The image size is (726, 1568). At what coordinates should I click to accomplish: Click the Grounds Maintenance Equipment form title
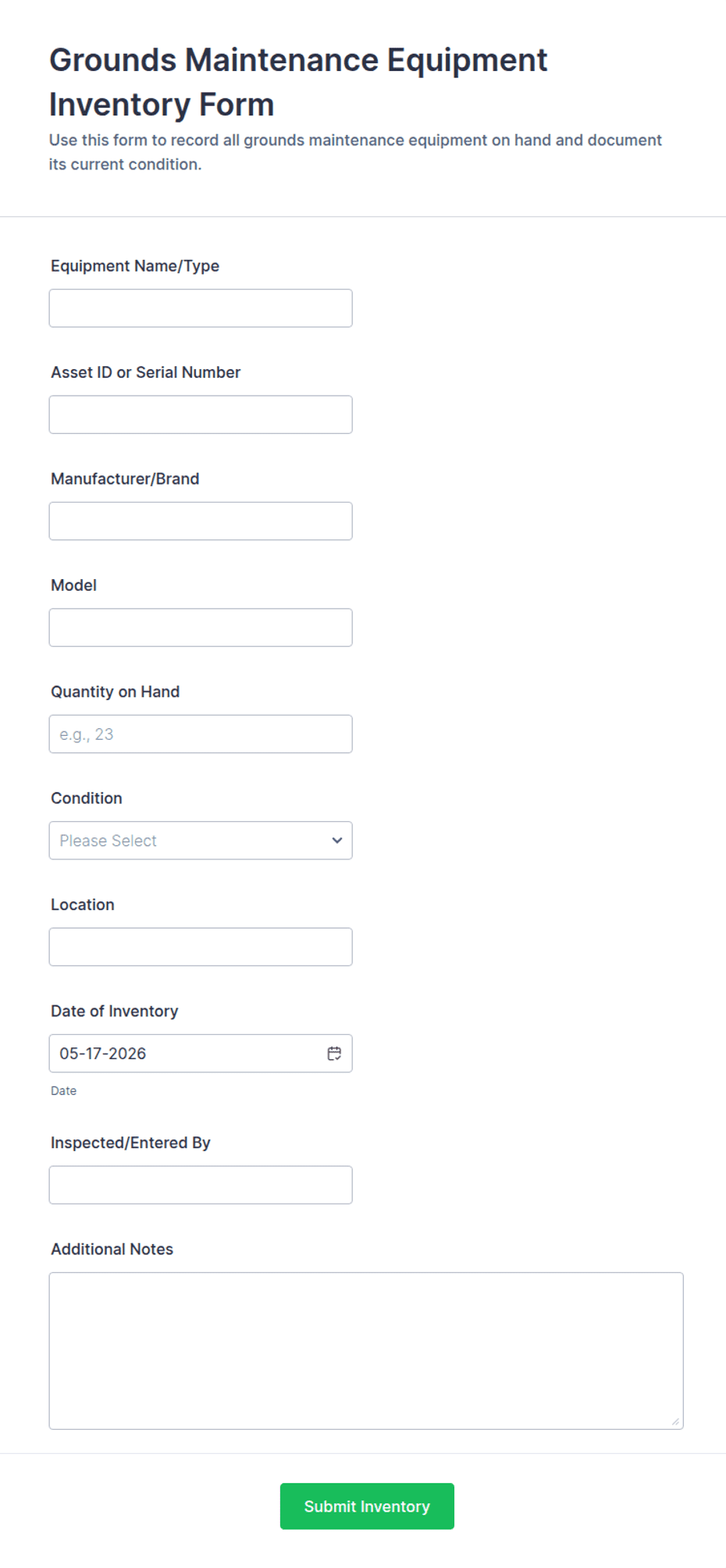pos(298,82)
